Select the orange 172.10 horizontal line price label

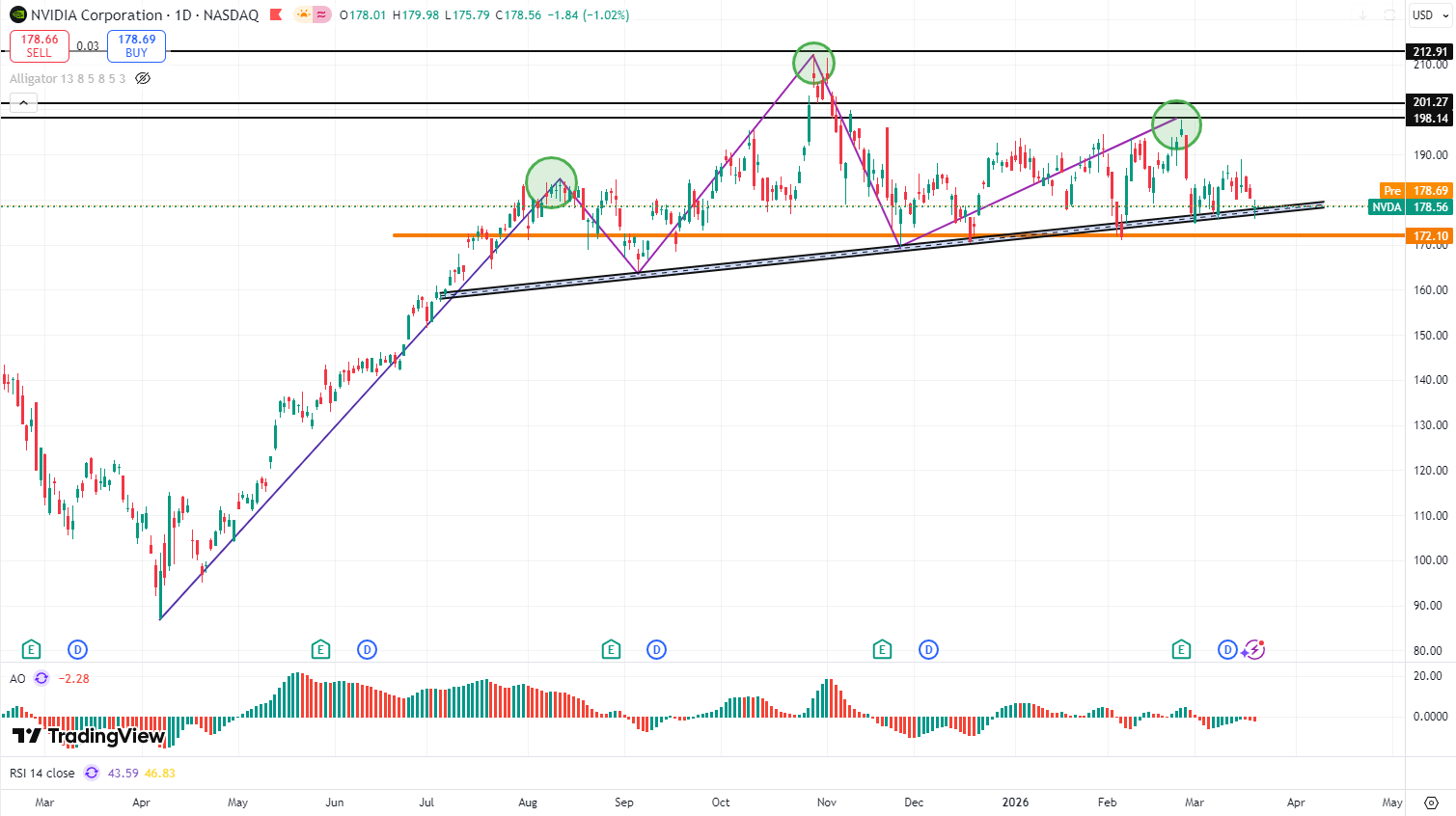[1429, 235]
